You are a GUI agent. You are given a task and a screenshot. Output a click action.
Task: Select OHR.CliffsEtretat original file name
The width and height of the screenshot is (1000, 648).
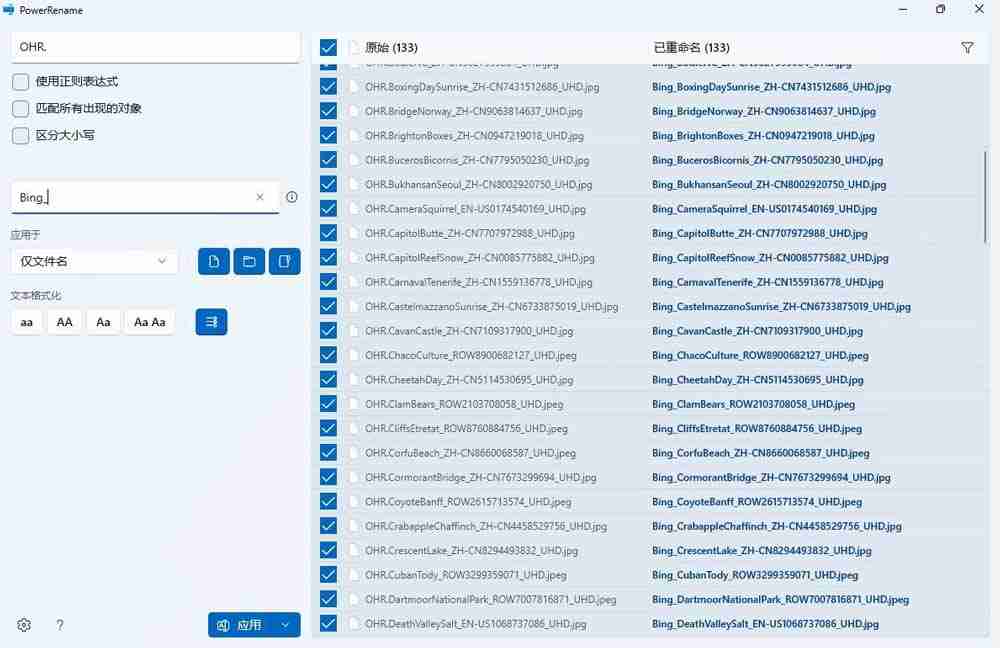click(x=466, y=429)
